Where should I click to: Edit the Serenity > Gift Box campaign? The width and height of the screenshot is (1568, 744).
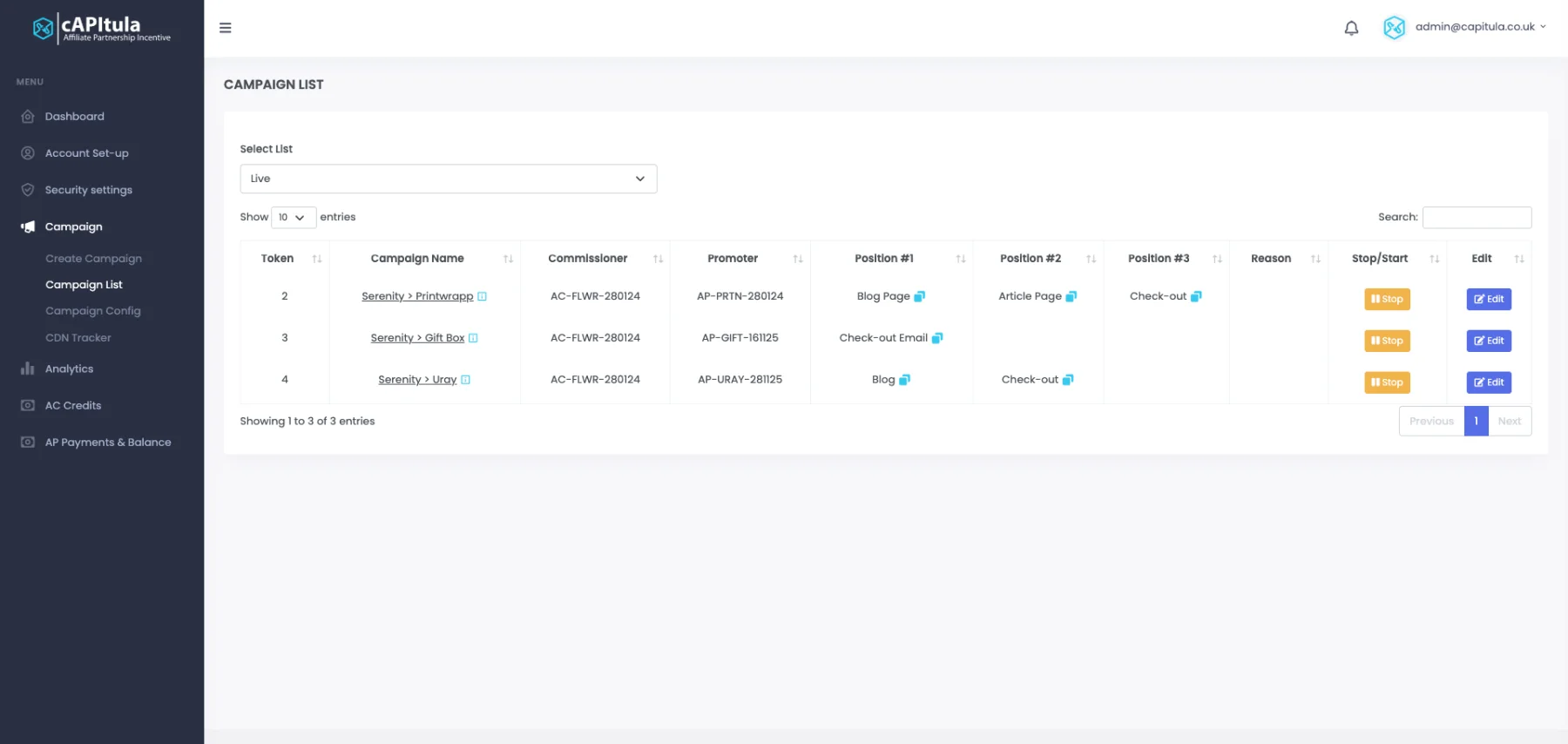coord(1489,341)
